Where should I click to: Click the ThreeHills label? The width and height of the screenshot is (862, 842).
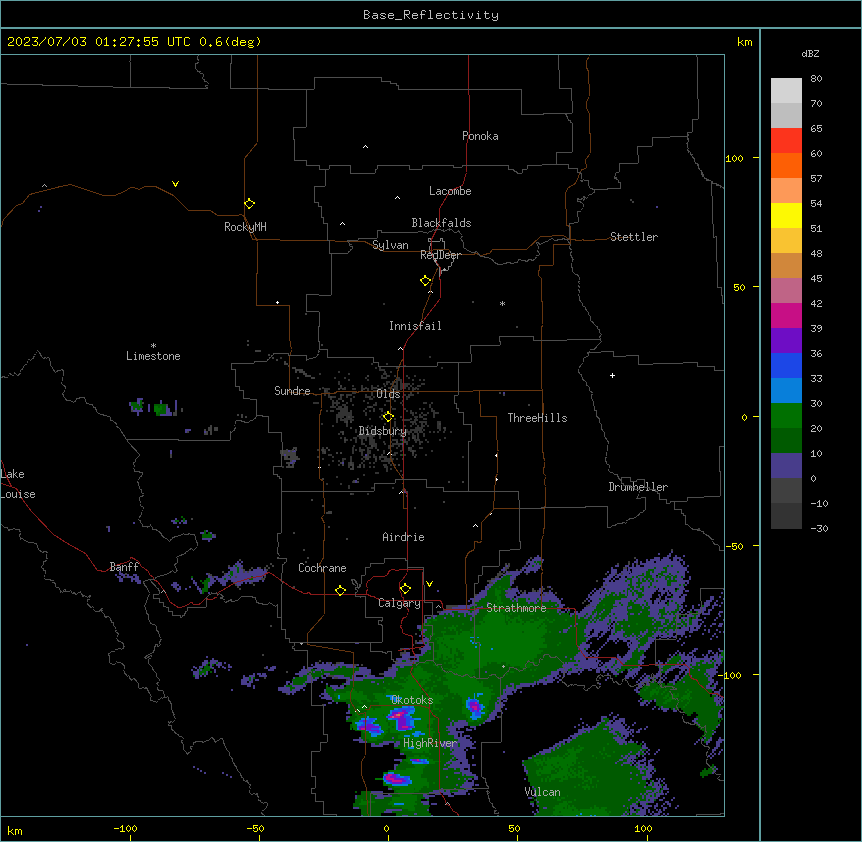[x=537, y=418]
